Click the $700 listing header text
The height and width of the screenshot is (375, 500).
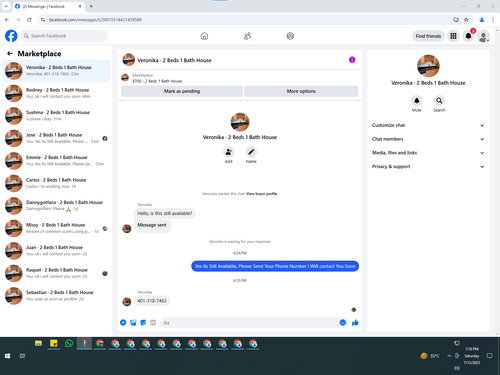click(157, 81)
